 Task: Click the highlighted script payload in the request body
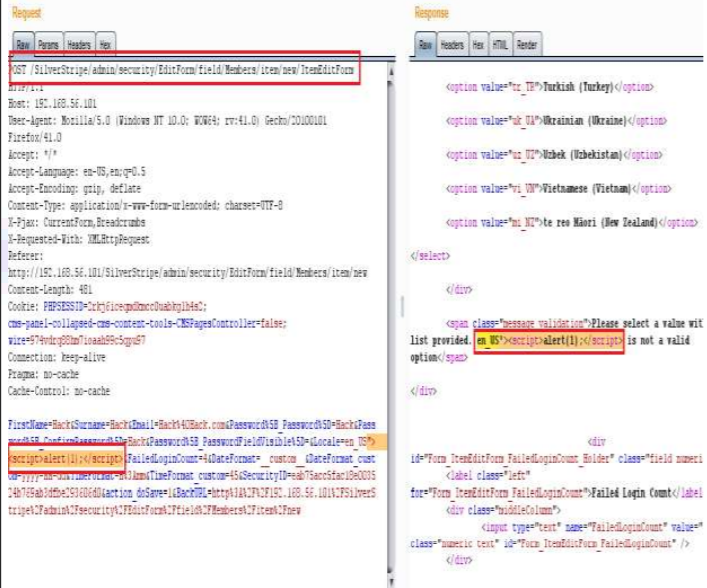pyautogui.click(x=66, y=457)
